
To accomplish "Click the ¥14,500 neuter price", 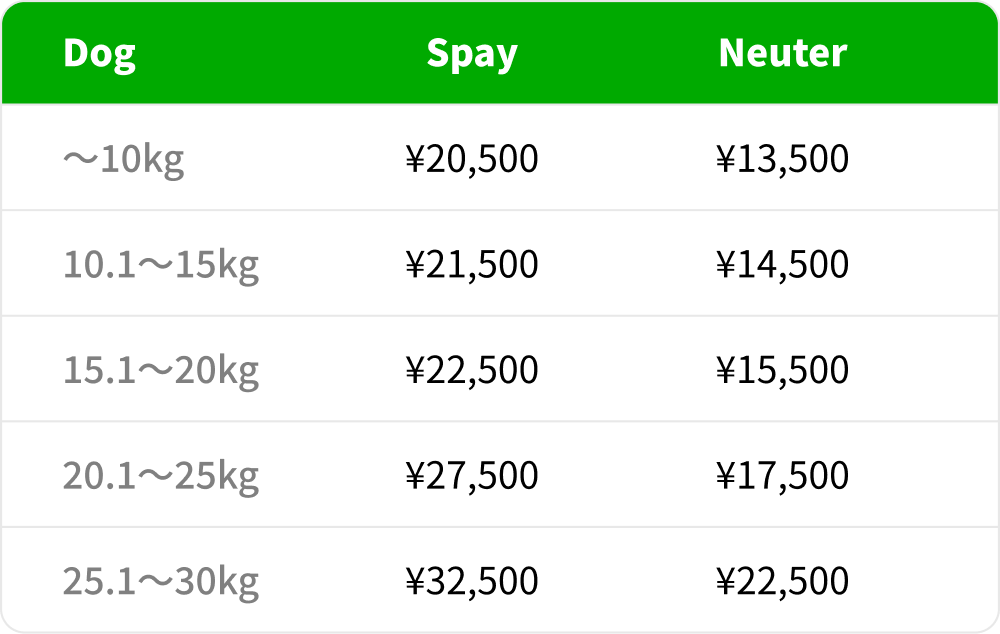I will (x=783, y=265).
